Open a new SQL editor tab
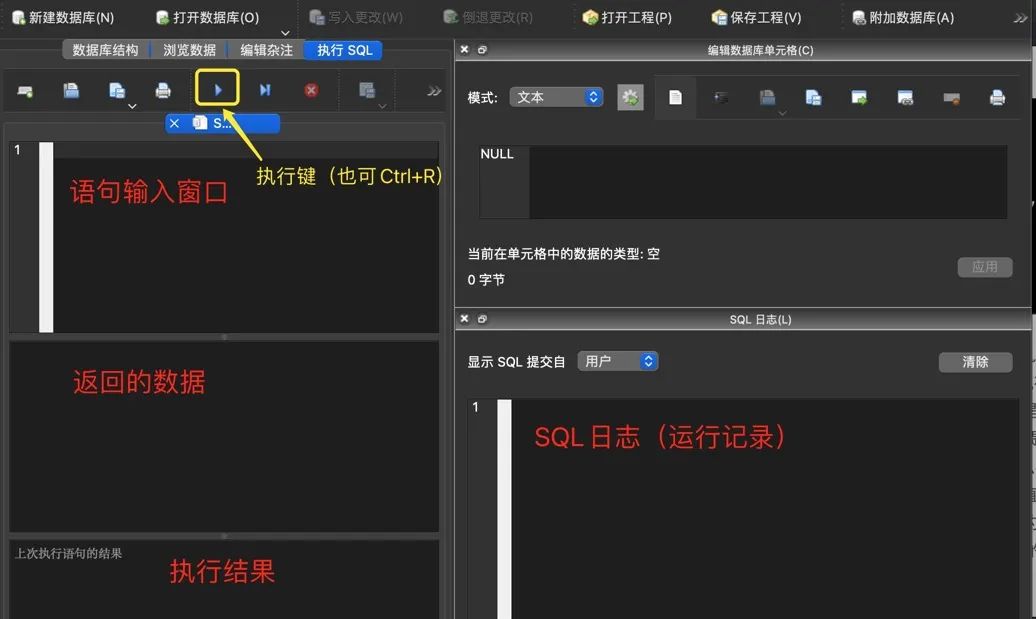This screenshot has height=619, width=1036. 25,91
